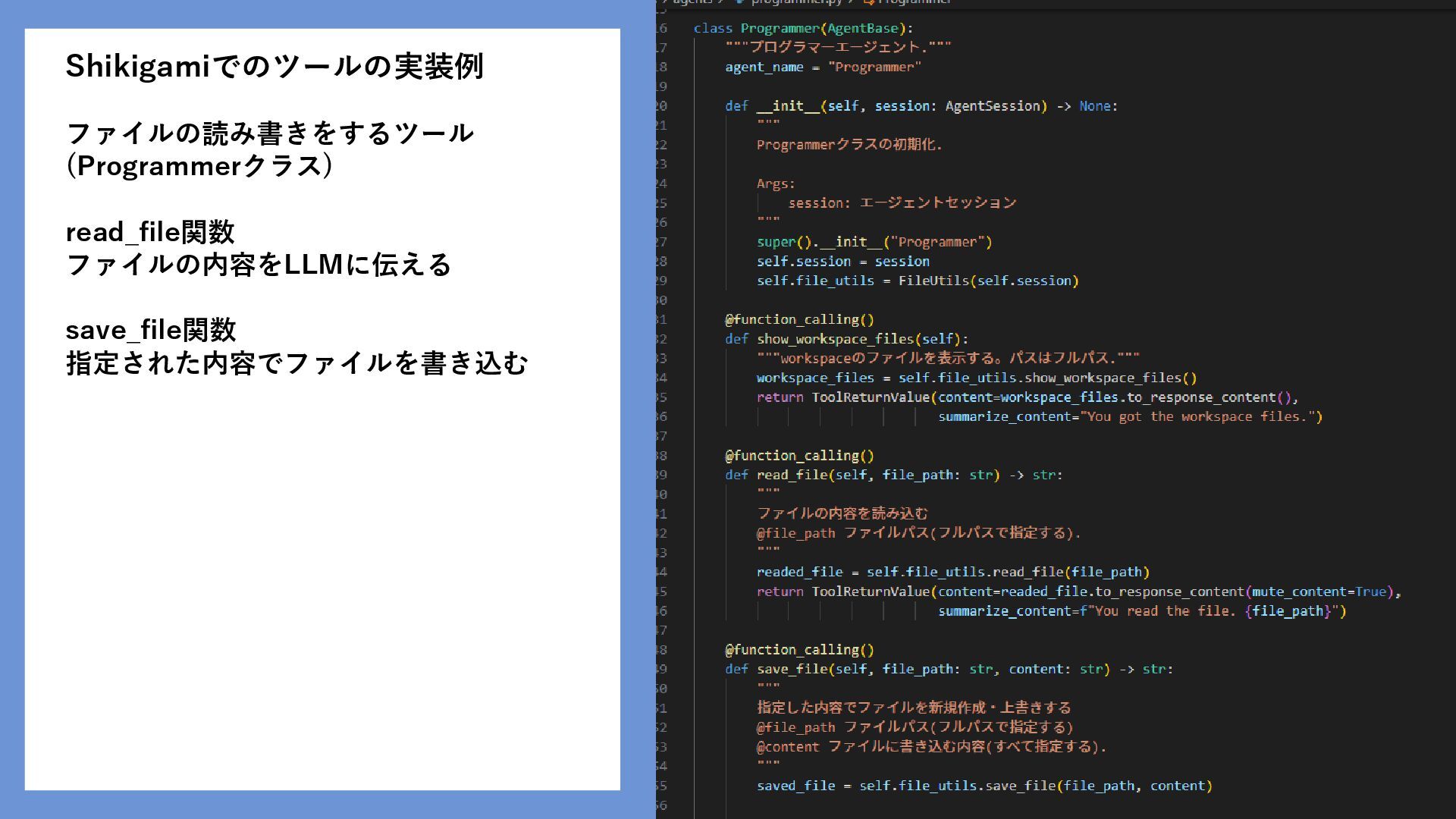Image resolution: width=1456 pixels, height=819 pixels.
Task: Click the @function_calling() decorator above read_file
Action: click(799, 456)
